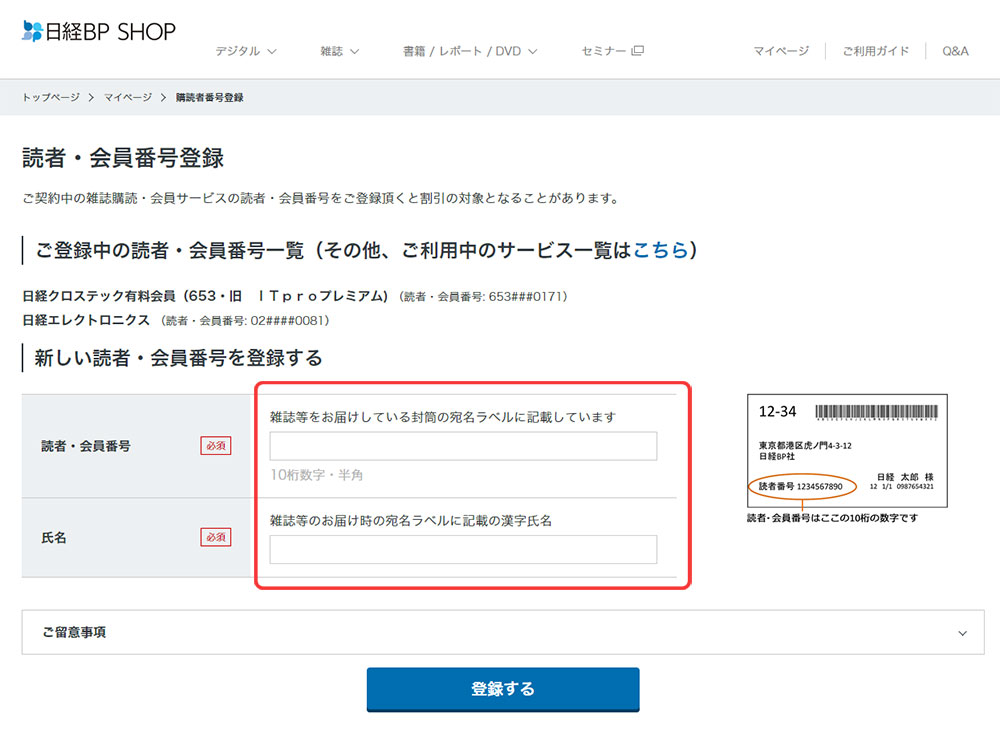1000x735 pixels.
Task: Open the Q&A page
Action: point(955,51)
